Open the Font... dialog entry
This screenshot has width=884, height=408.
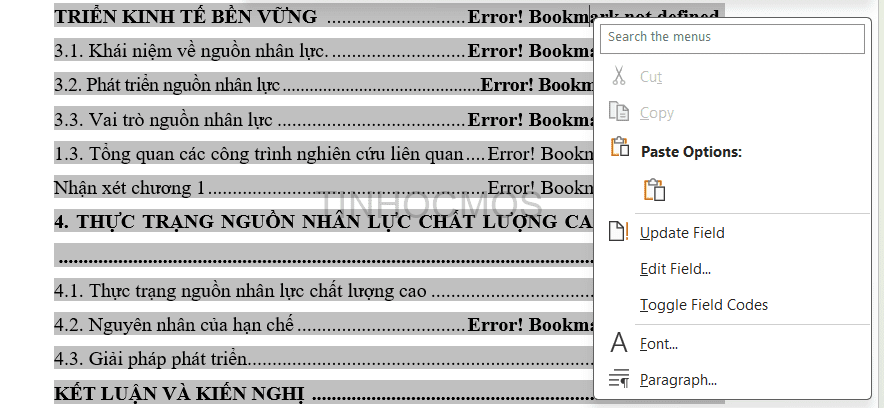(658, 343)
